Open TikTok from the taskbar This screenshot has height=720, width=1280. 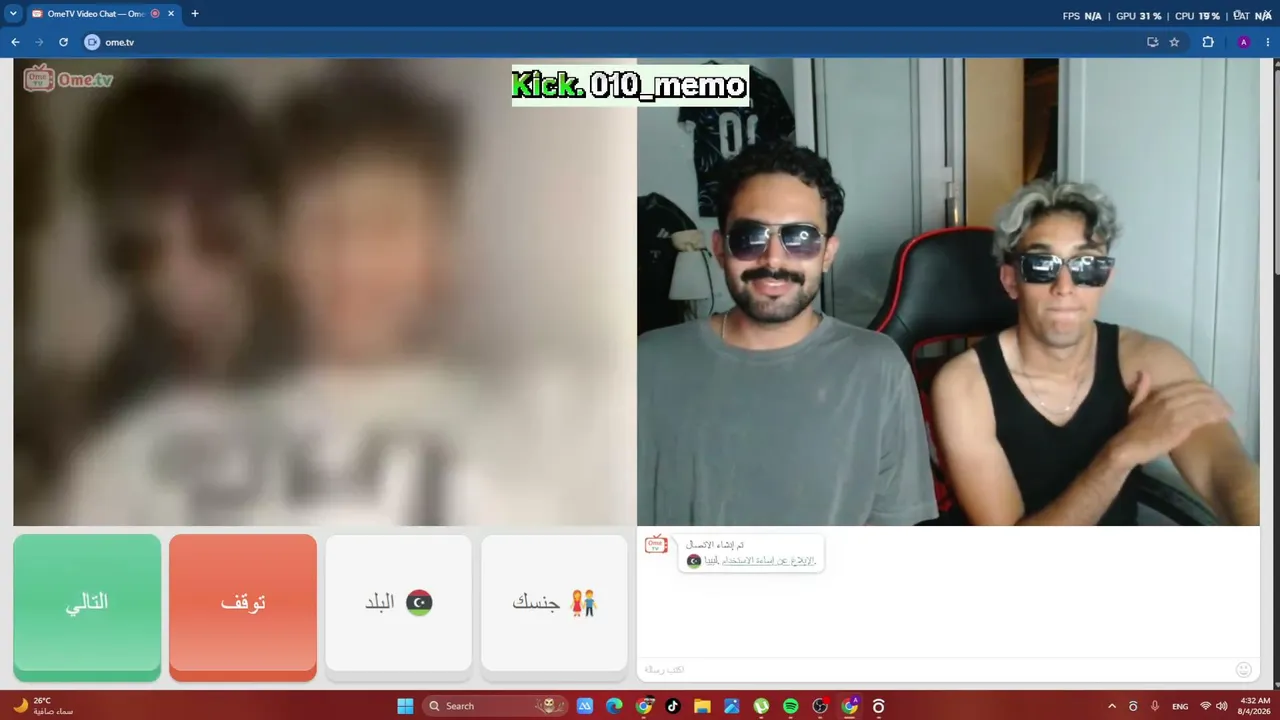pos(673,706)
